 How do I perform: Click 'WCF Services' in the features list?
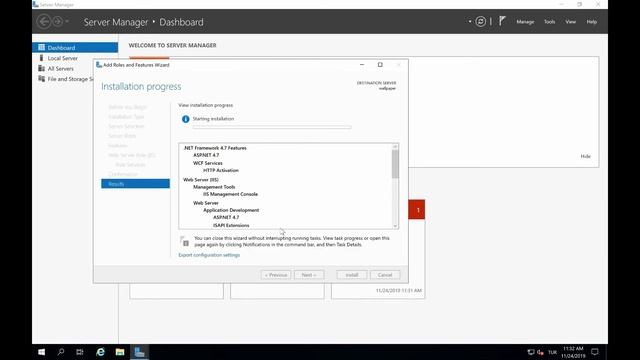tap(208, 163)
